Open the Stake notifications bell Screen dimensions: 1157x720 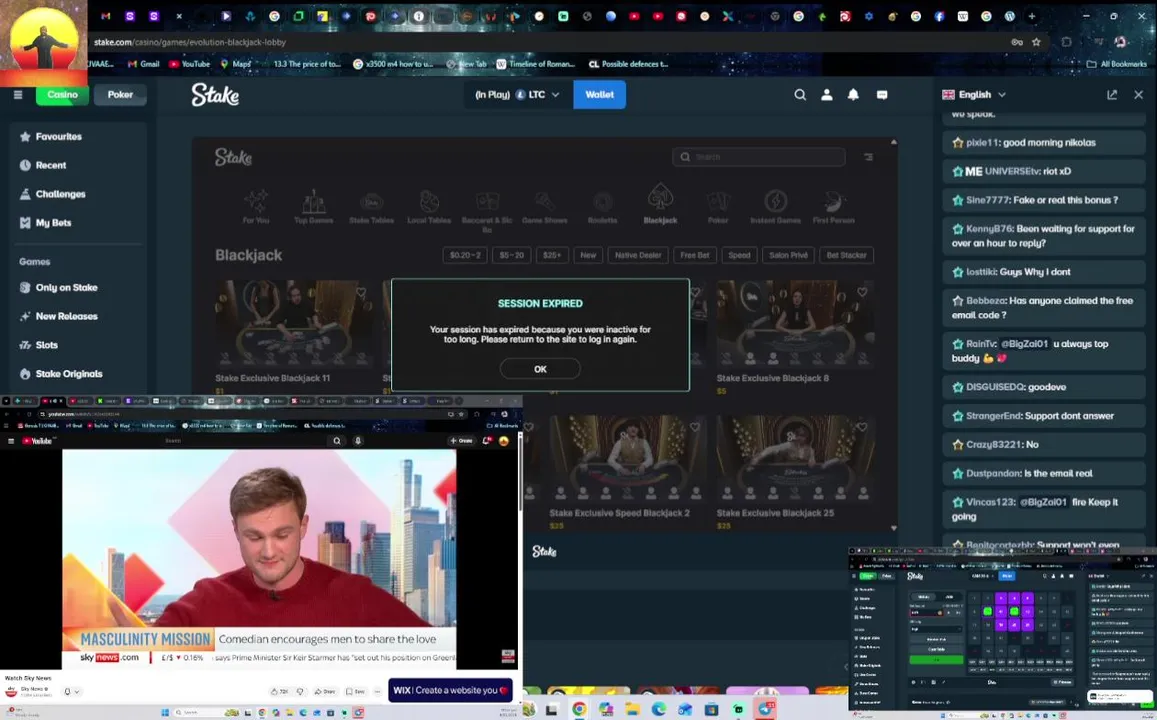tap(853, 94)
